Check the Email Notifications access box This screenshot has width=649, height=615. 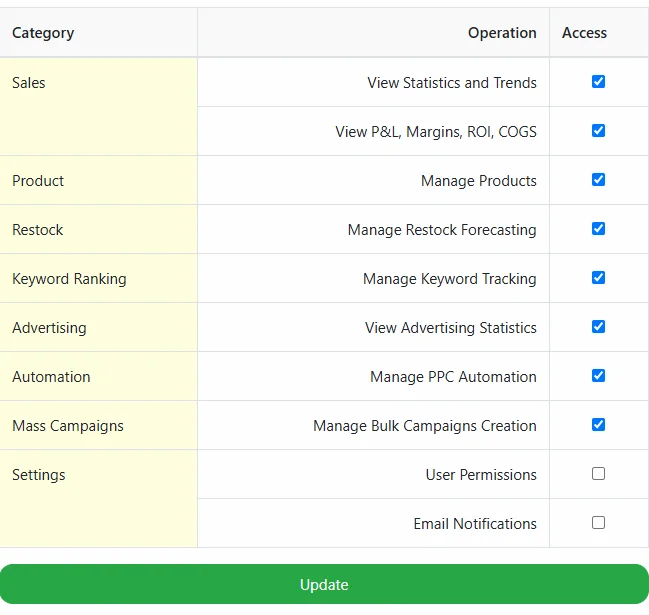click(x=598, y=523)
